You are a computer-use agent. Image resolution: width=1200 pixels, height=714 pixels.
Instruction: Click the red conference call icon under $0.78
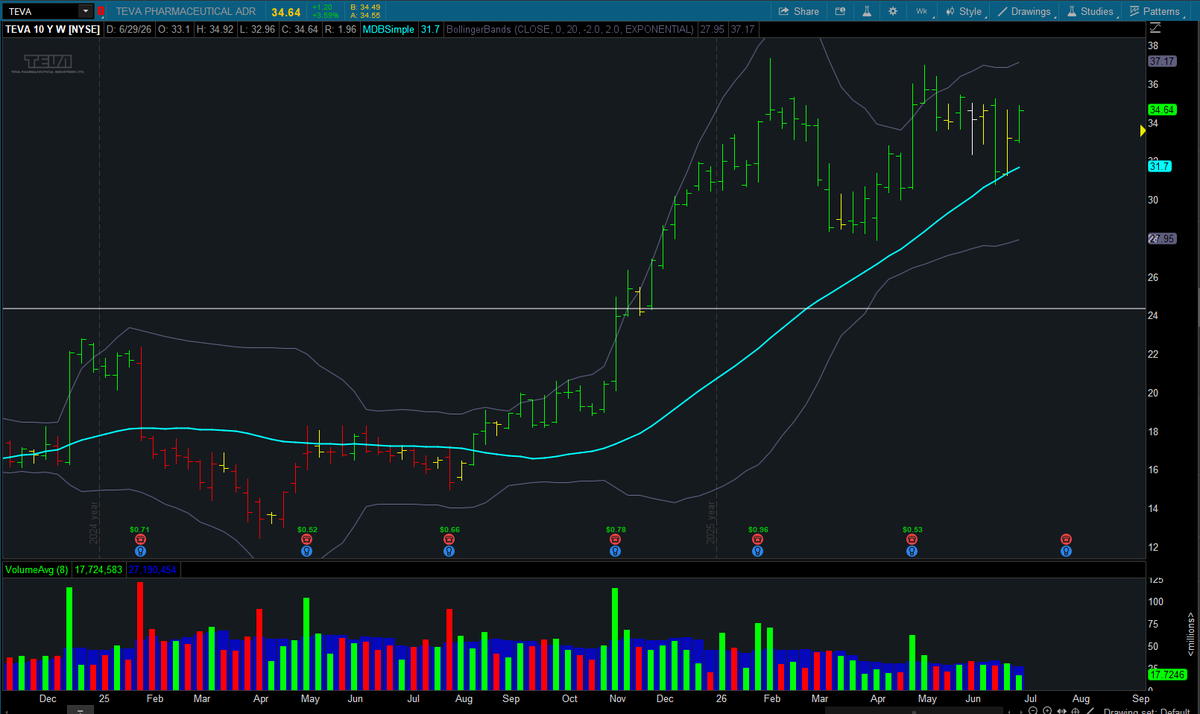point(616,539)
